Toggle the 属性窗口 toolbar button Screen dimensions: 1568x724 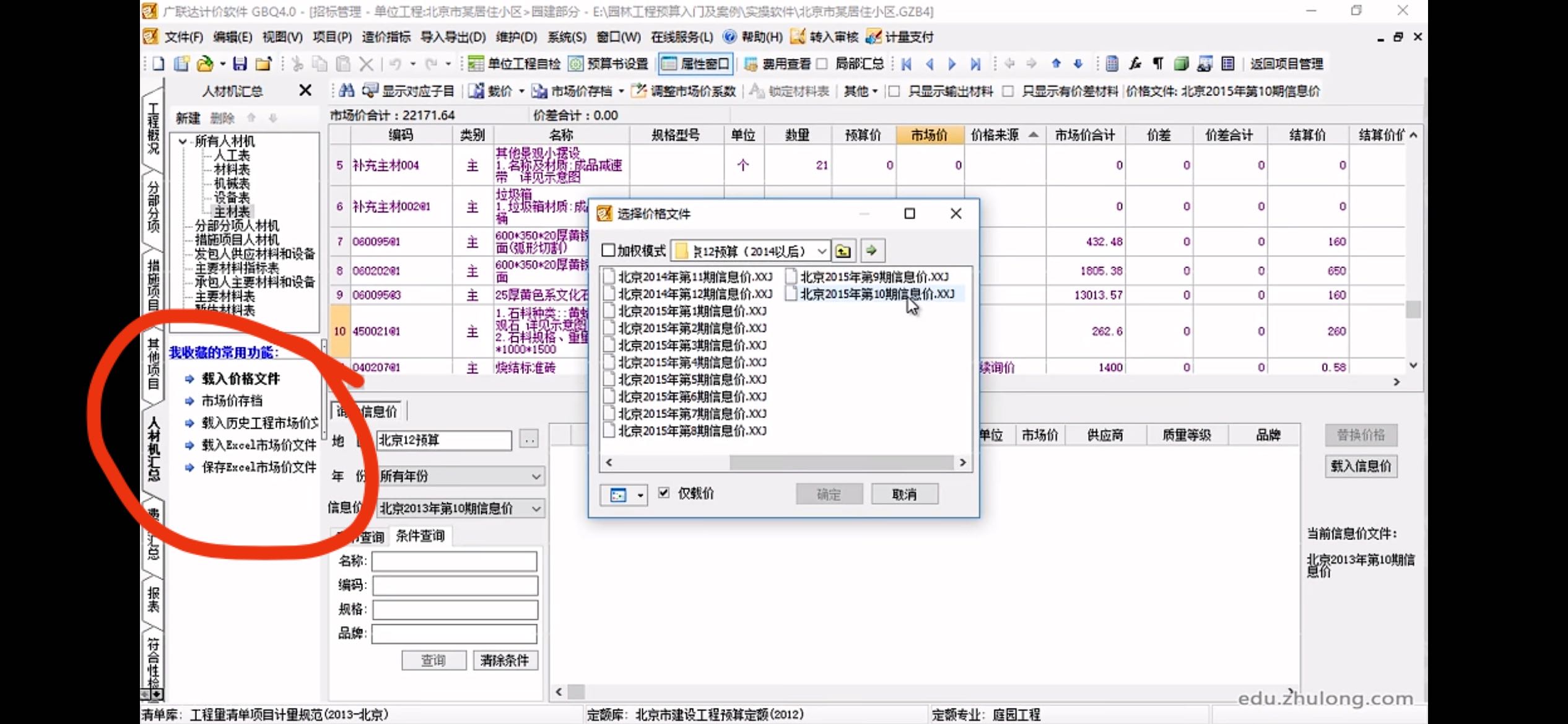tap(696, 63)
